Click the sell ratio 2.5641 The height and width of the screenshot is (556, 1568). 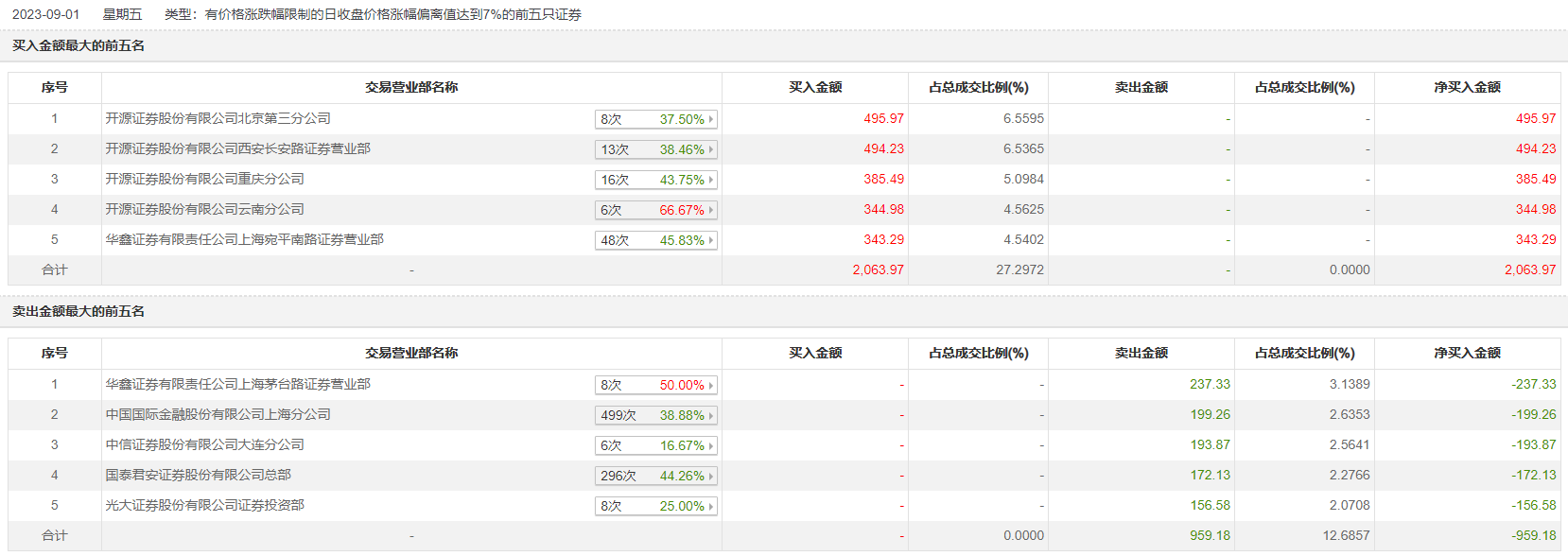coord(1350,444)
